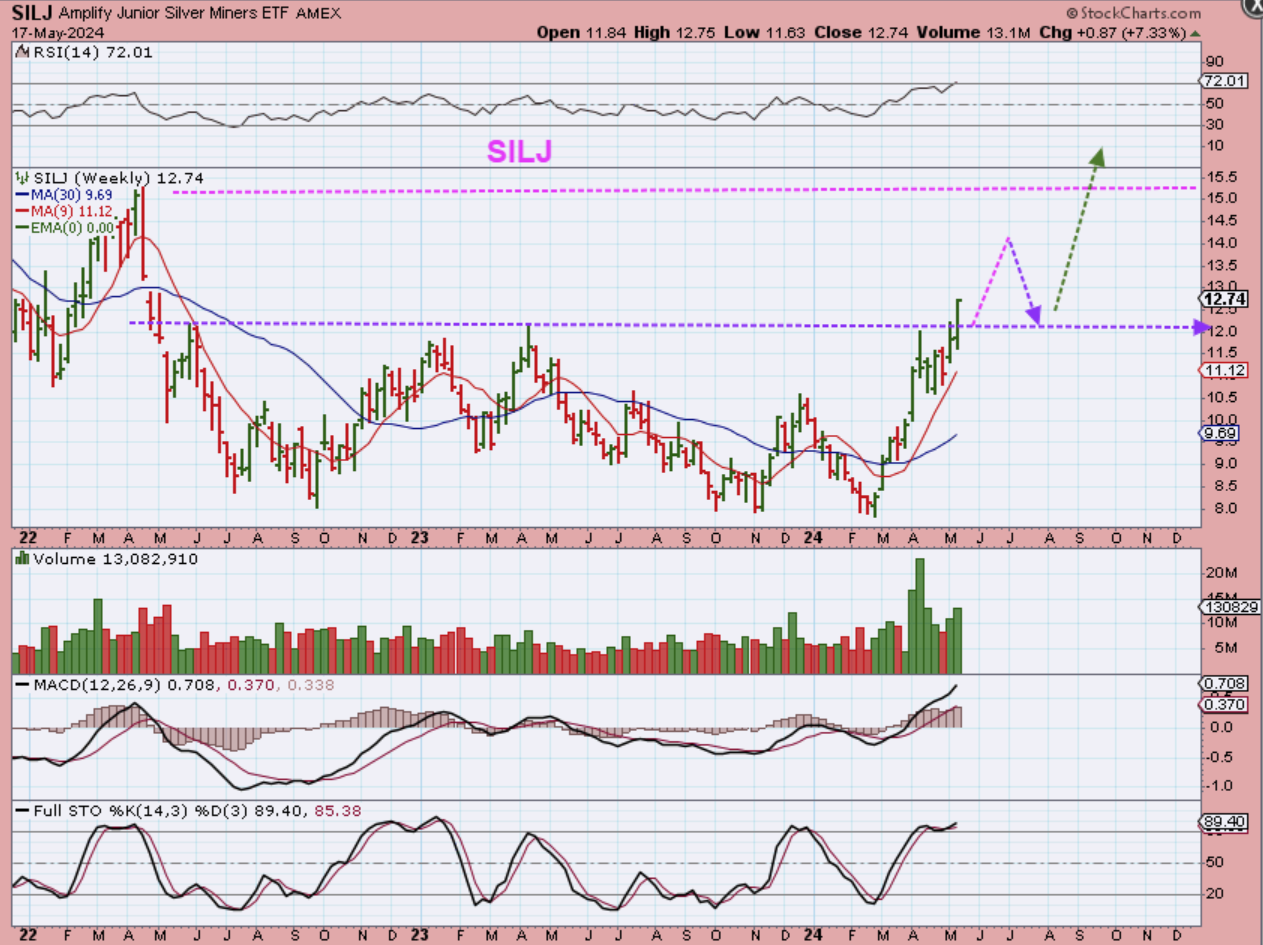1263x945 pixels.
Task: Click the 20 stochastic axis label
Action: point(1213,894)
